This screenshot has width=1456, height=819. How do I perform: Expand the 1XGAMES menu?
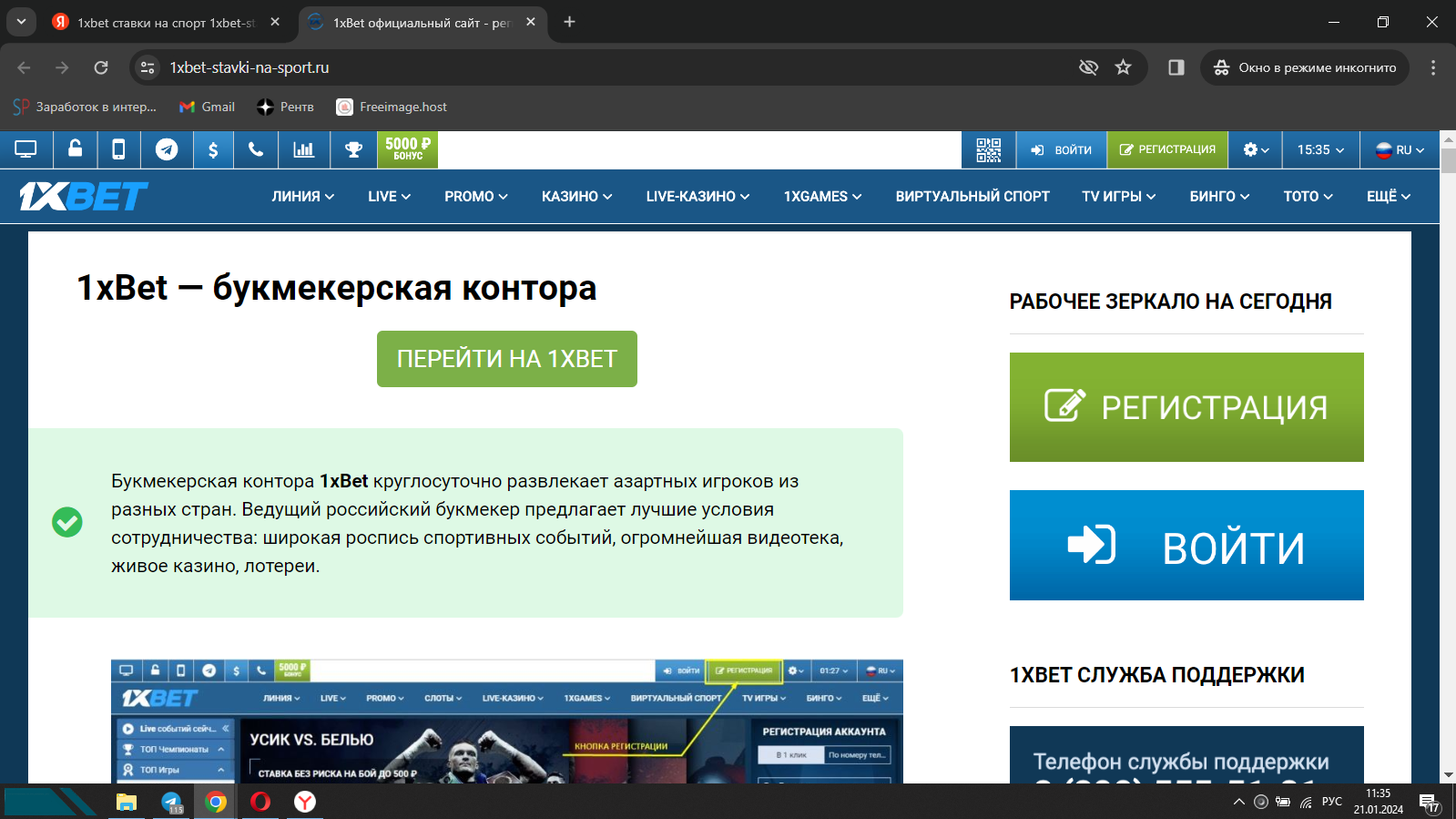pos(823,196)
